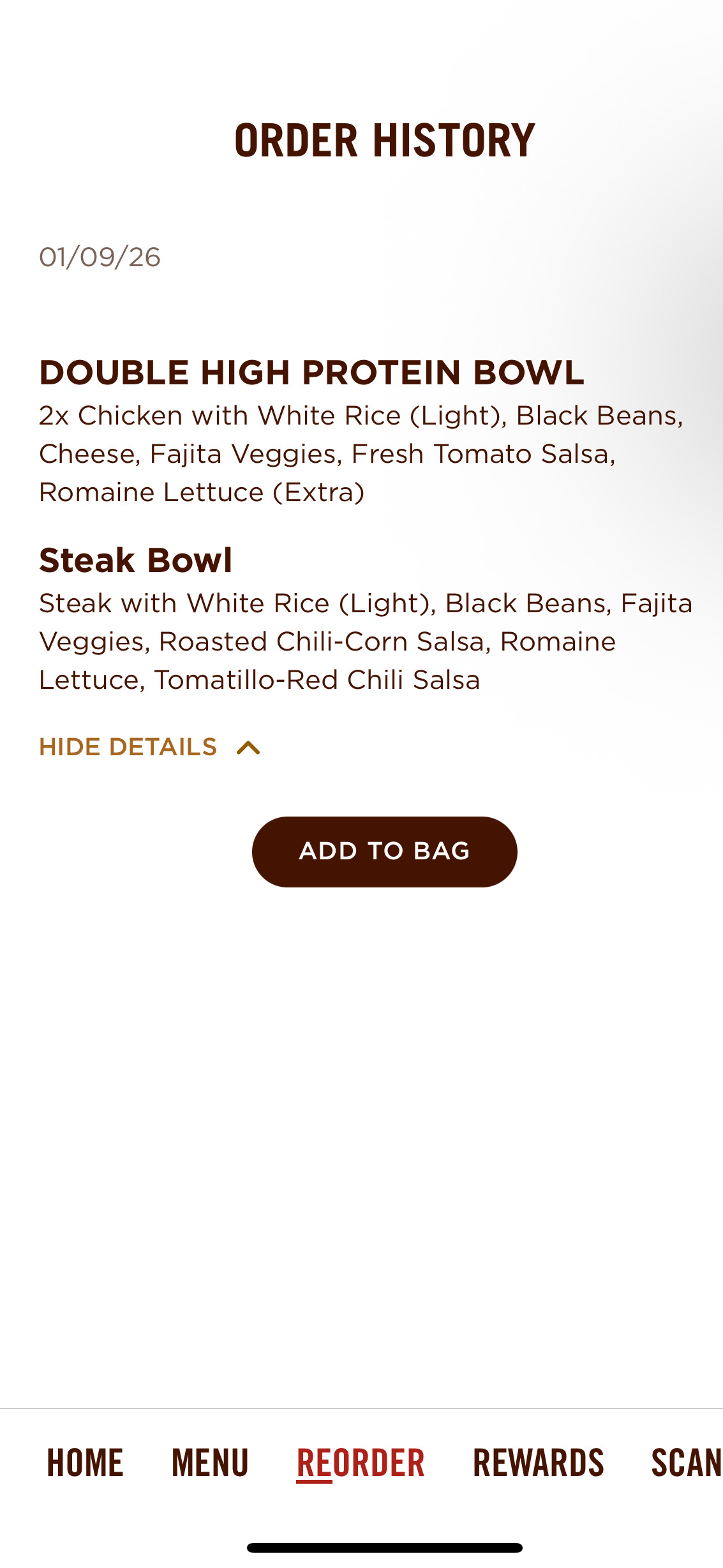Tap the iOS home indicator bar
Screen dimensions: 723x1568
pos(384,1548)
